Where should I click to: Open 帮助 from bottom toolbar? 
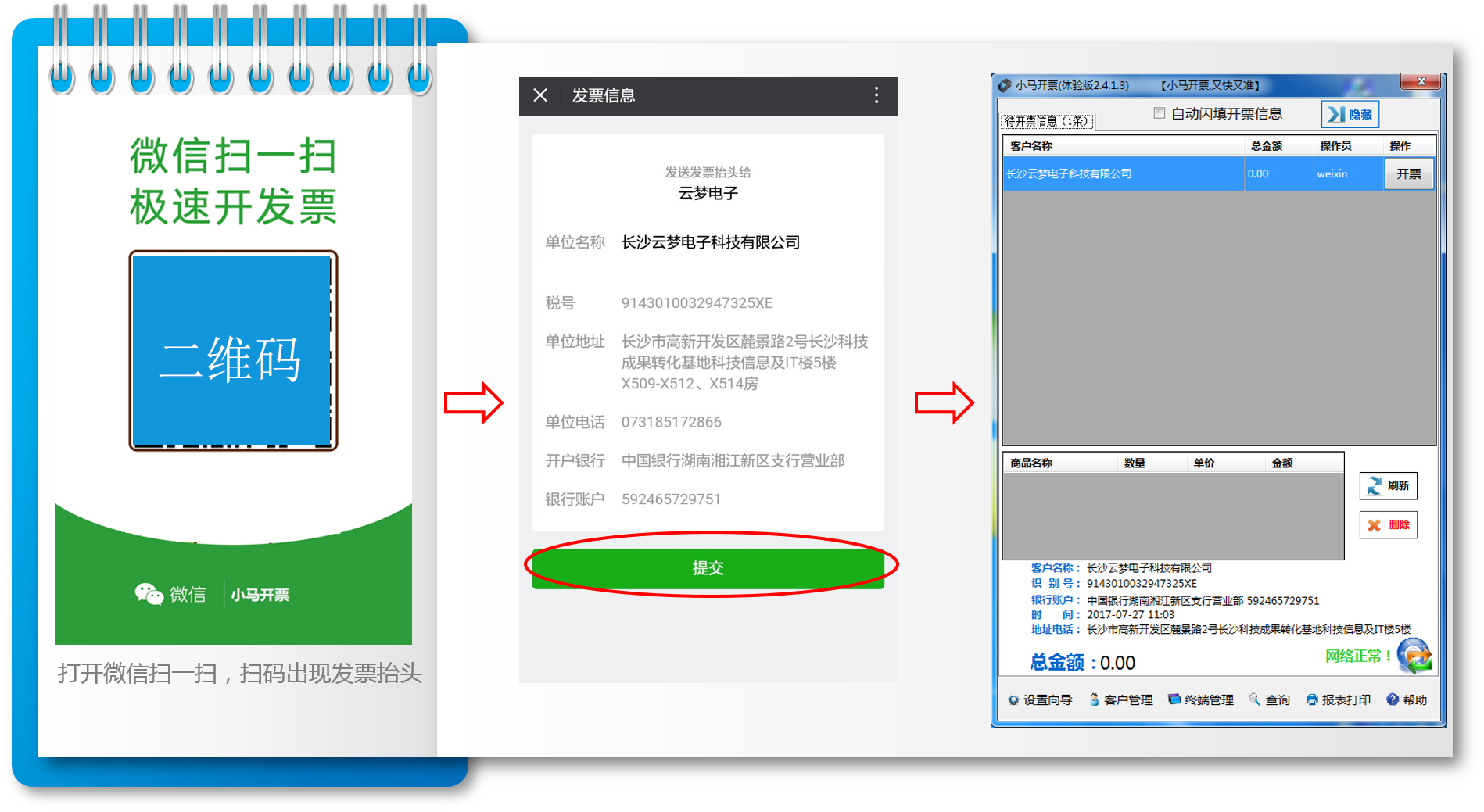(x=1407, y=700)
